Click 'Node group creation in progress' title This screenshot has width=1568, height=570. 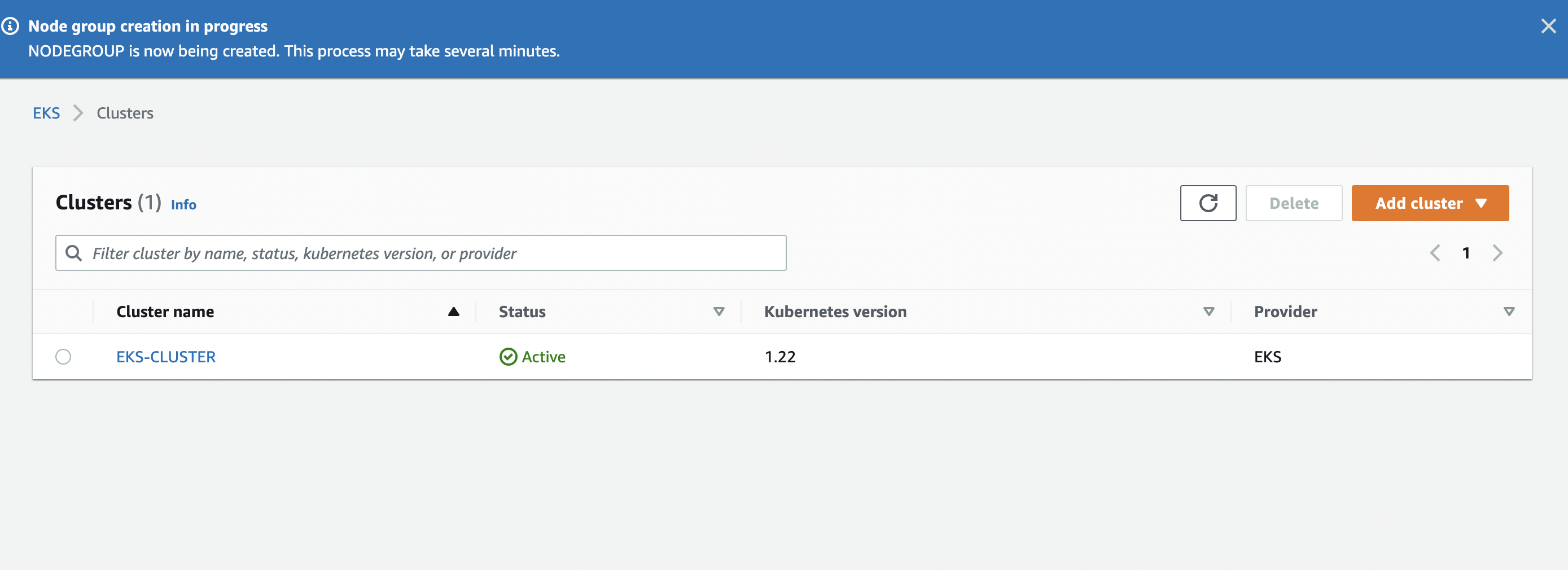(148, 26)
